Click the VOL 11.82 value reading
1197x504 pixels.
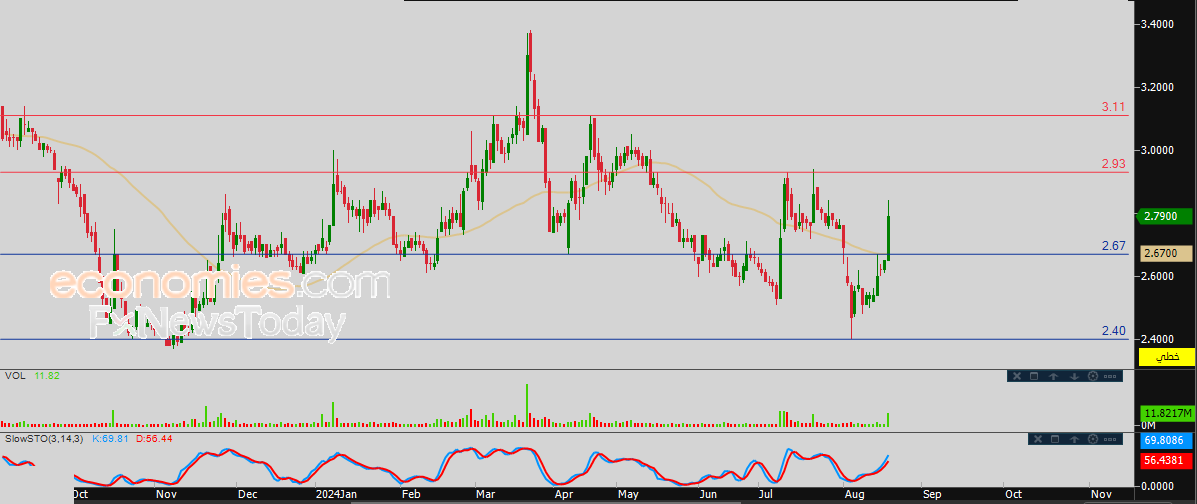pyautogui.click(x=46, y=376)
